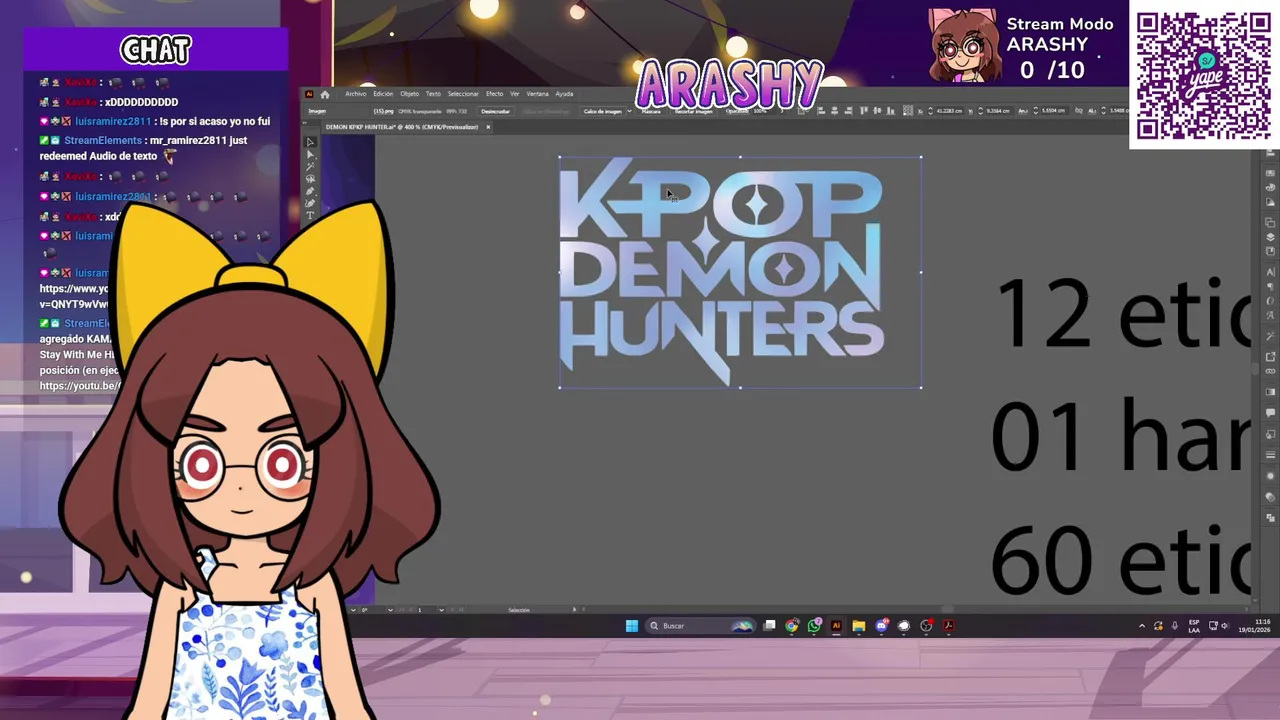Viewport: 1280px width, 720px height.
Task: Open Task View on the taskbar
Action: [x=769, y=626]
